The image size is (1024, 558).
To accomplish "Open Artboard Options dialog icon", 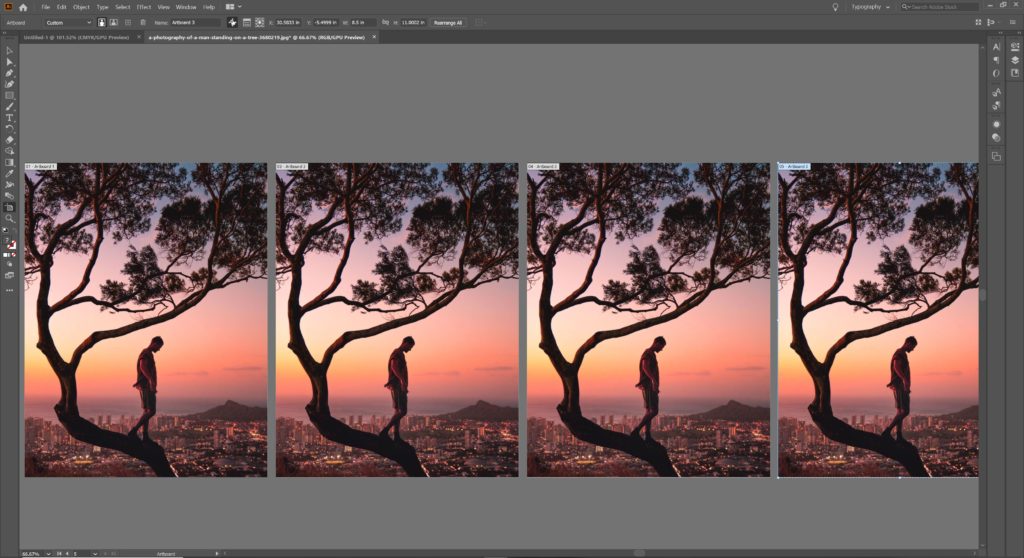I will 247,22.
